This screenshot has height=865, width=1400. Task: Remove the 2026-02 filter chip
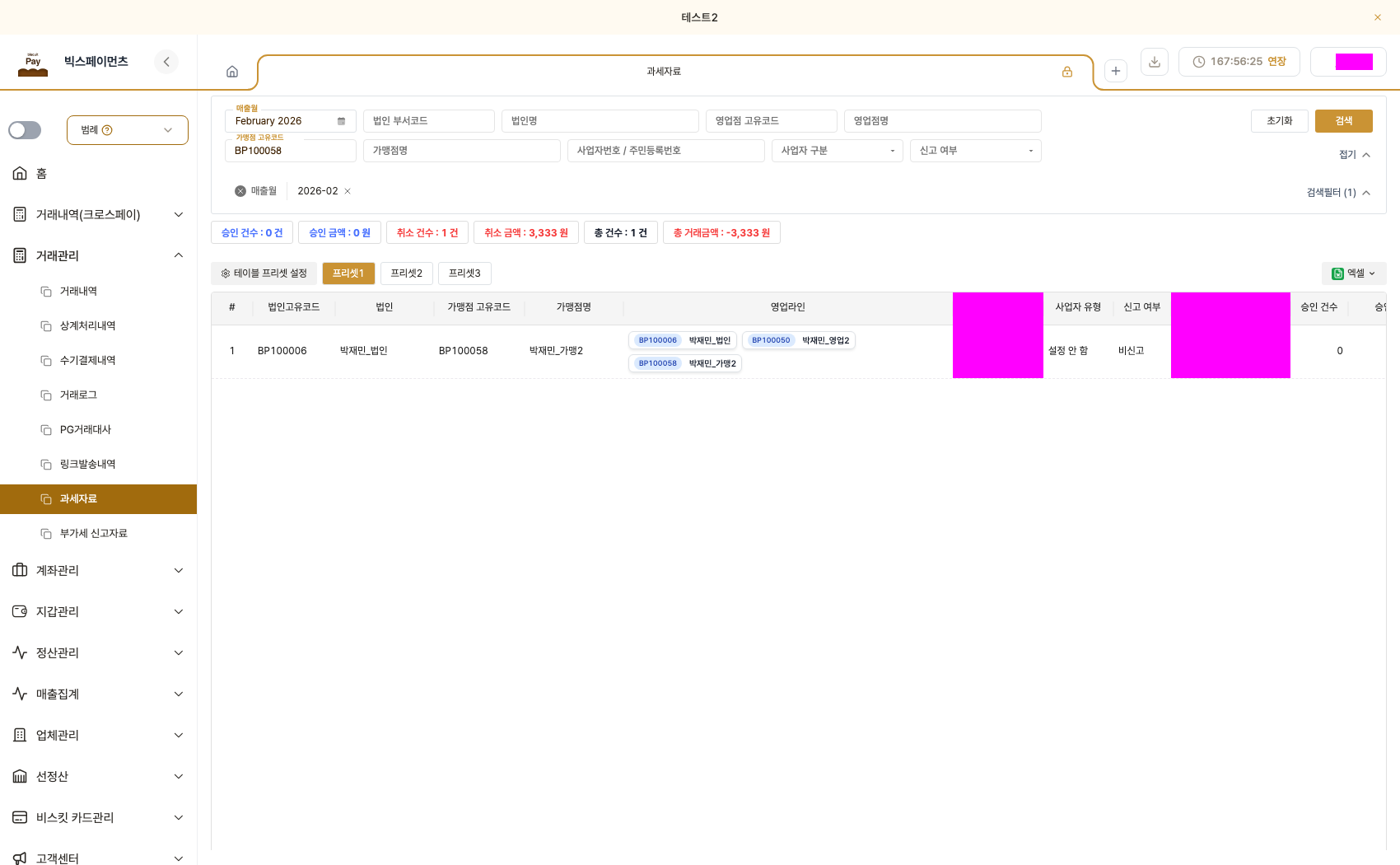pyautogui.click(x=348, y=191)
